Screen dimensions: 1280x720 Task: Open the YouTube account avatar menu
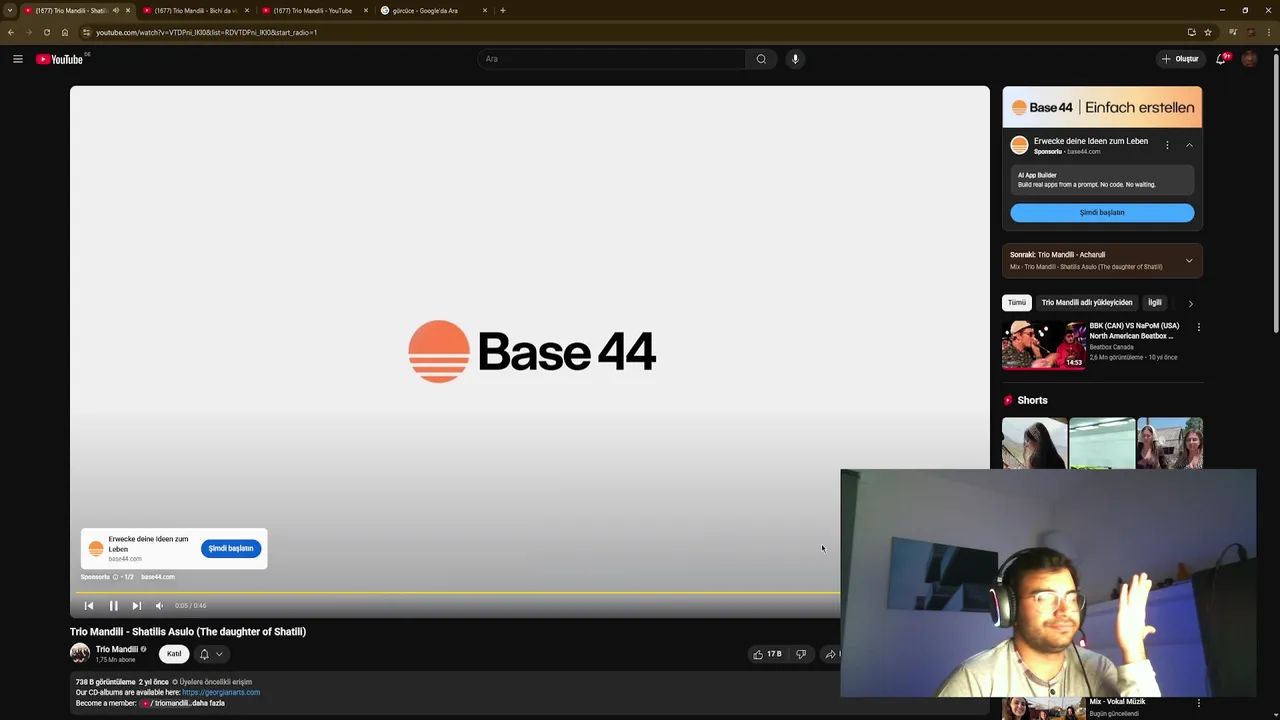pyautogui.click(x=1249, y=59)
